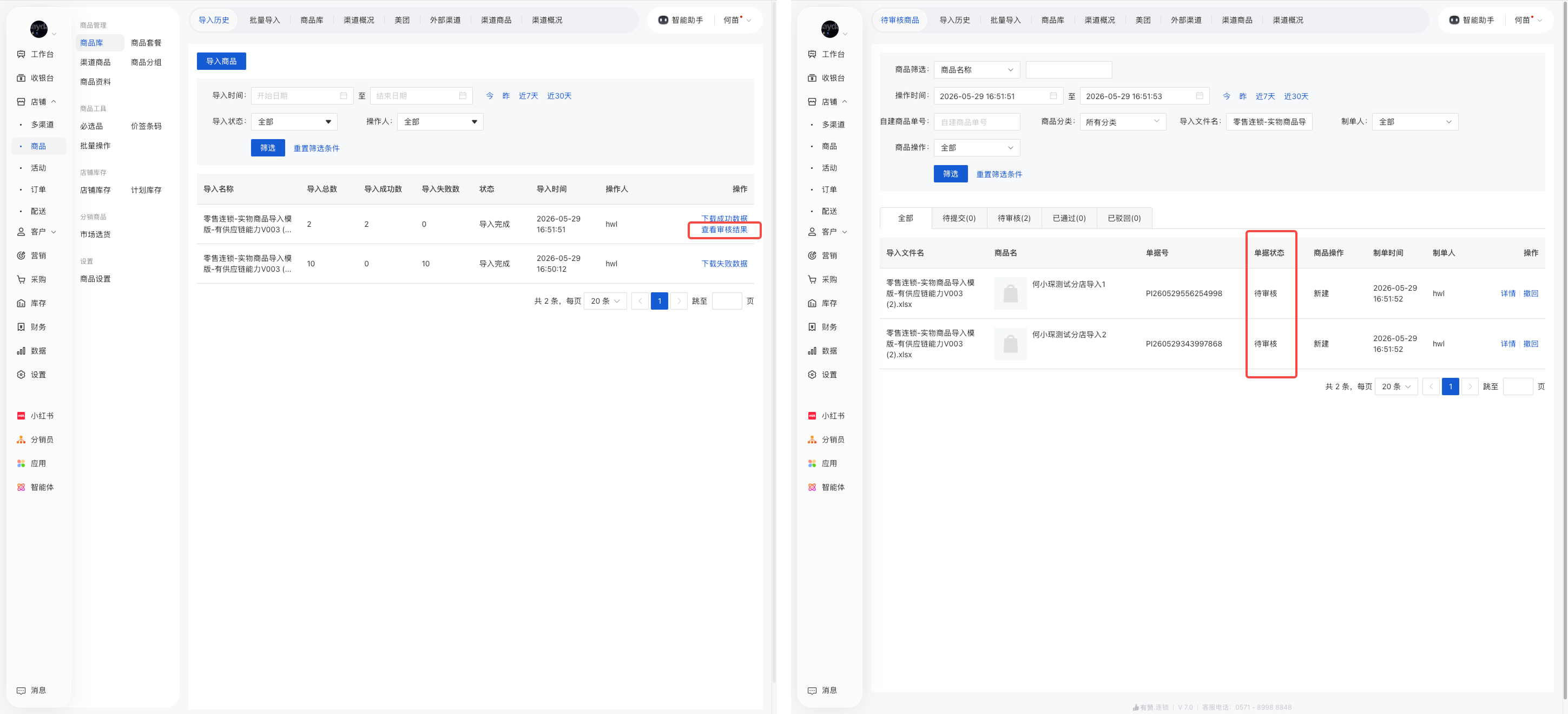Select 多渠道 in right window sidebar
This screenshot has height=714, width=1568.
[833, 125]
